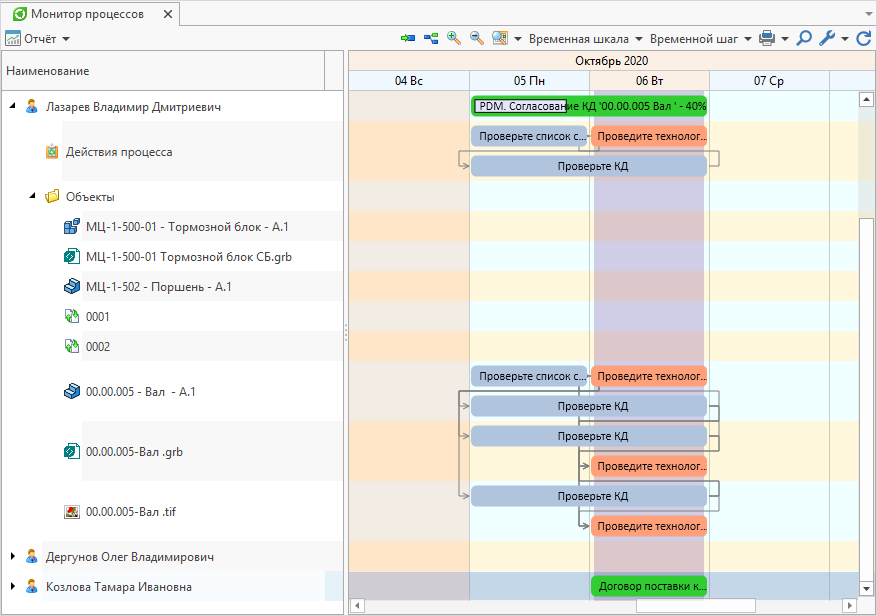Click the Объекты folder icon
The image size is (877, 616).
[52, 196]
